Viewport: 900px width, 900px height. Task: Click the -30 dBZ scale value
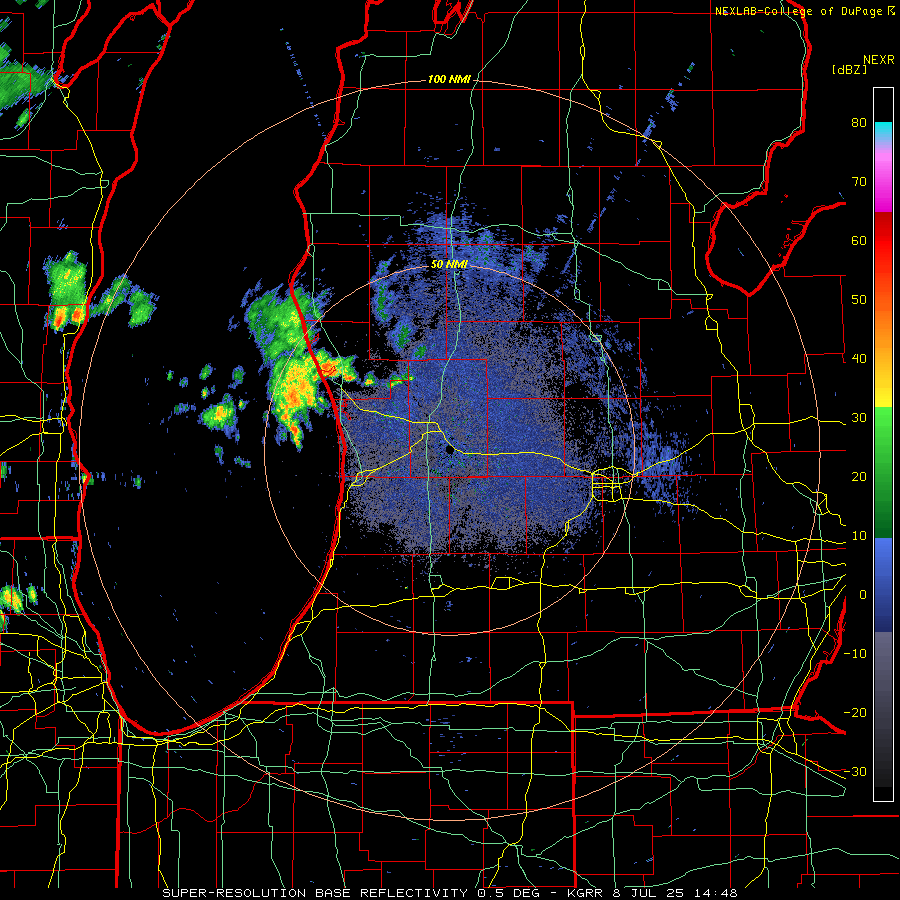pyautogui.click(x=855, y=771)
